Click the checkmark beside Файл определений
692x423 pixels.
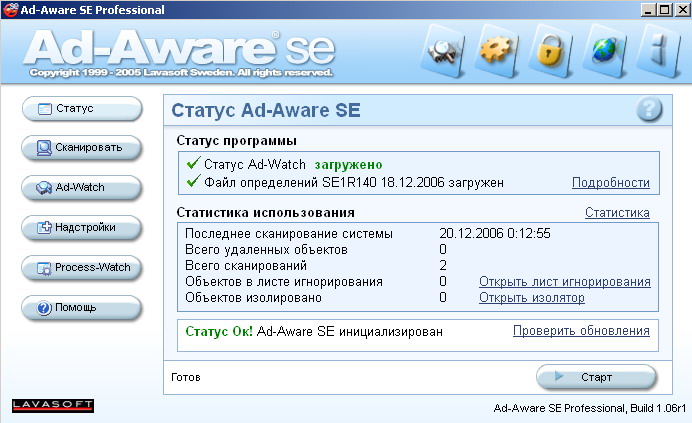click(193, 181)
